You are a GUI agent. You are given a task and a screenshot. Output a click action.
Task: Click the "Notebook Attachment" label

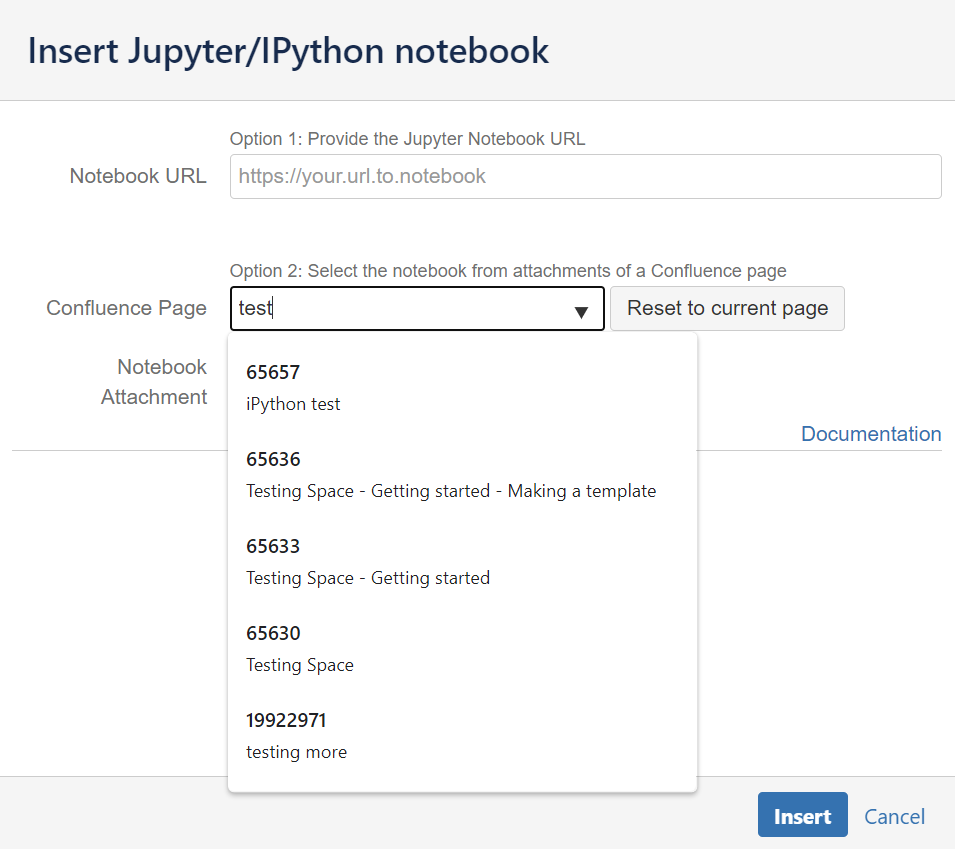click(x=155, y=382)
